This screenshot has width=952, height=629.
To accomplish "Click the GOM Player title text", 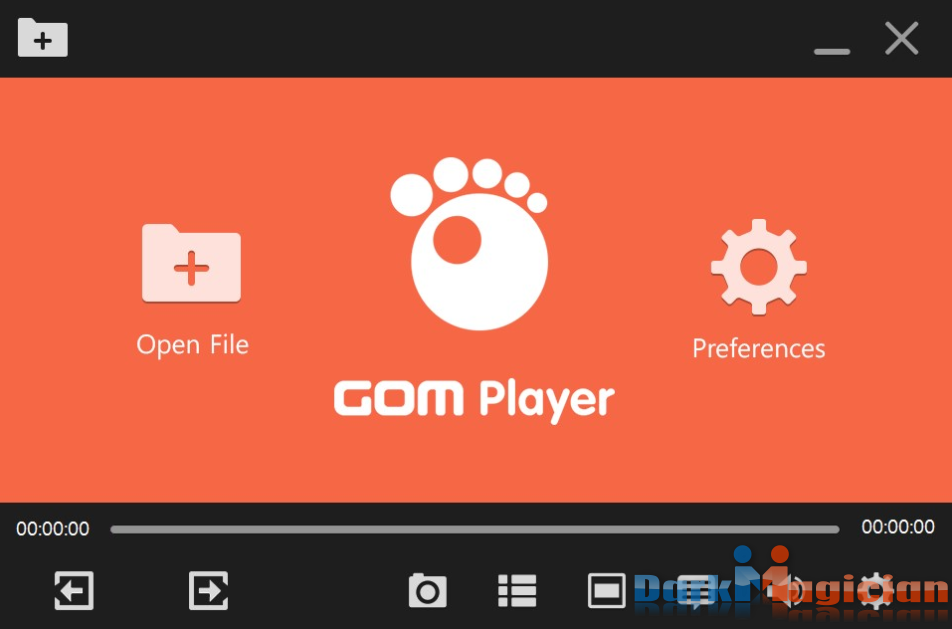I will [474, 401].
